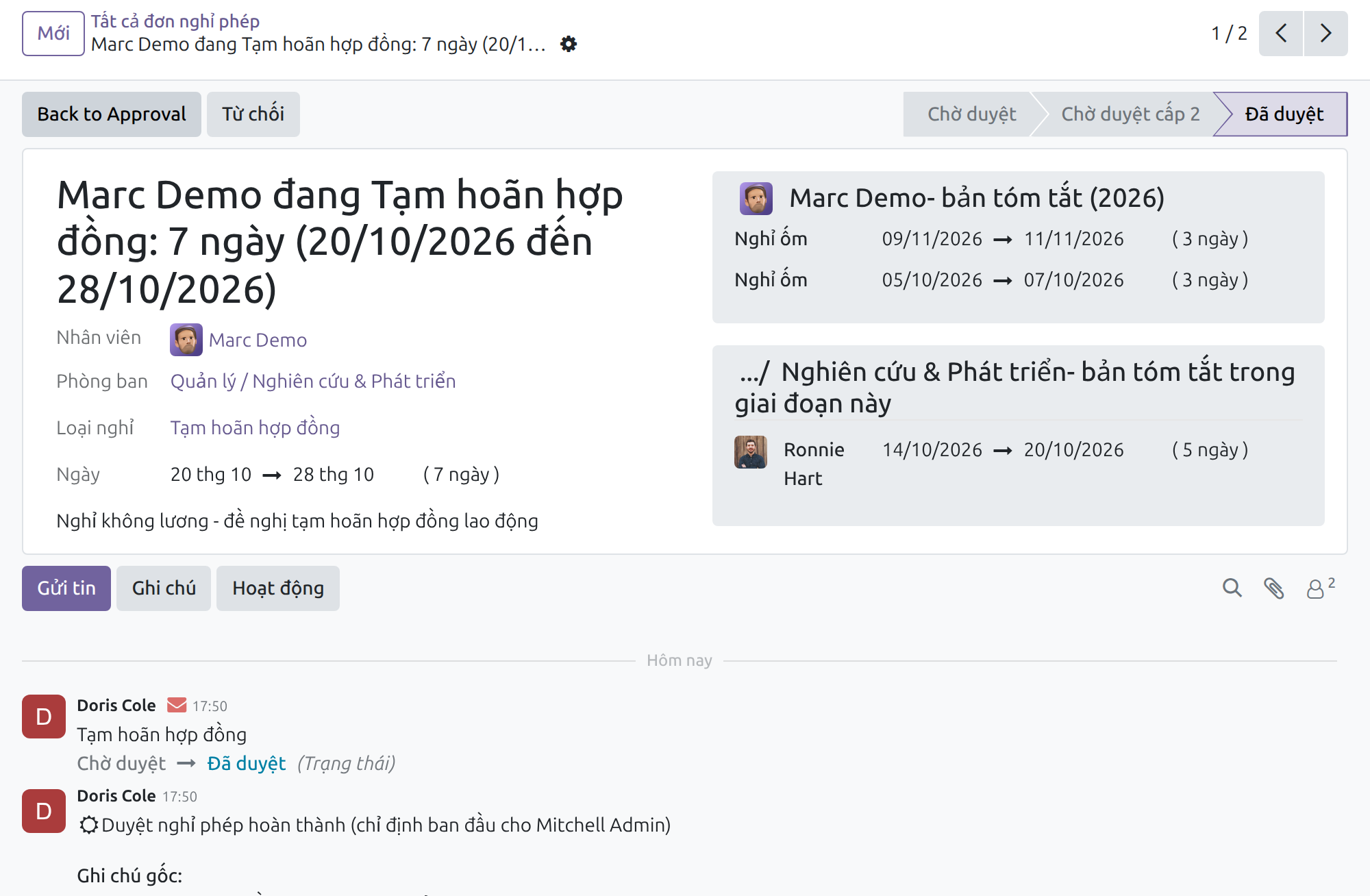Image resolution: width=1370 pixels, height=896 pixels.
Task: Go to next leave record
Action: 1326,34
